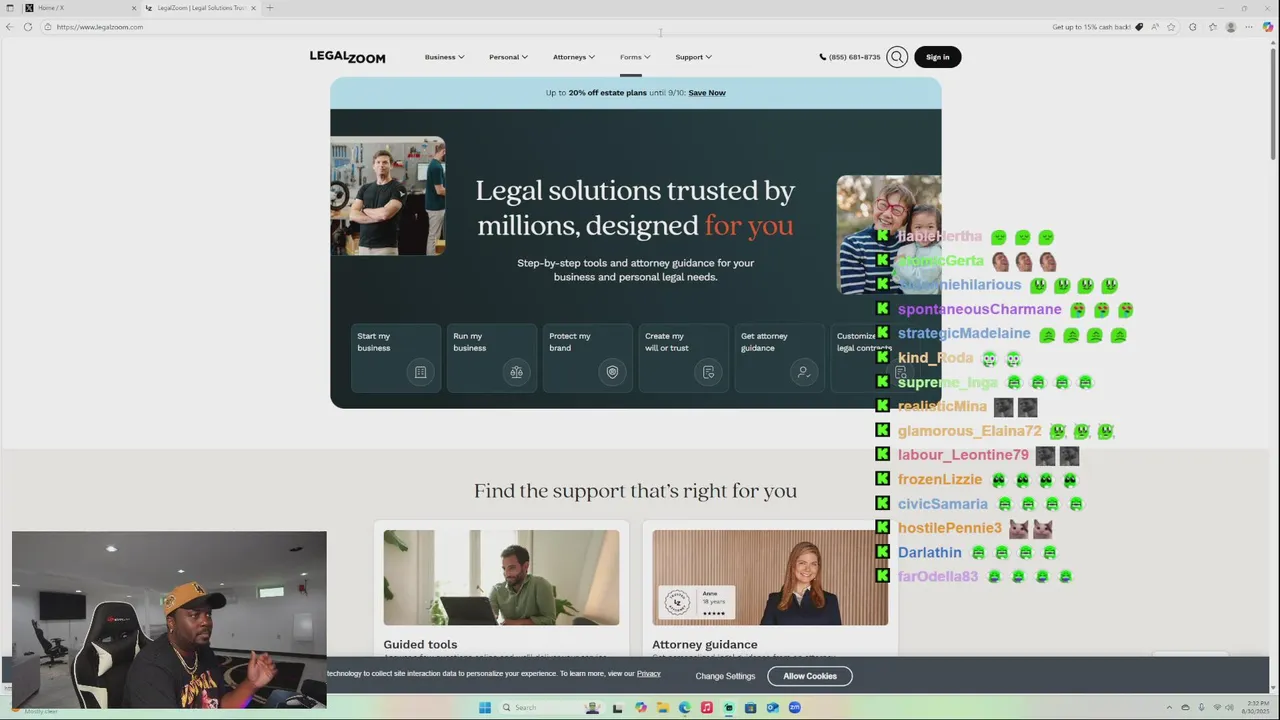Click the building icon on Start my business

[x=420, y=372]
